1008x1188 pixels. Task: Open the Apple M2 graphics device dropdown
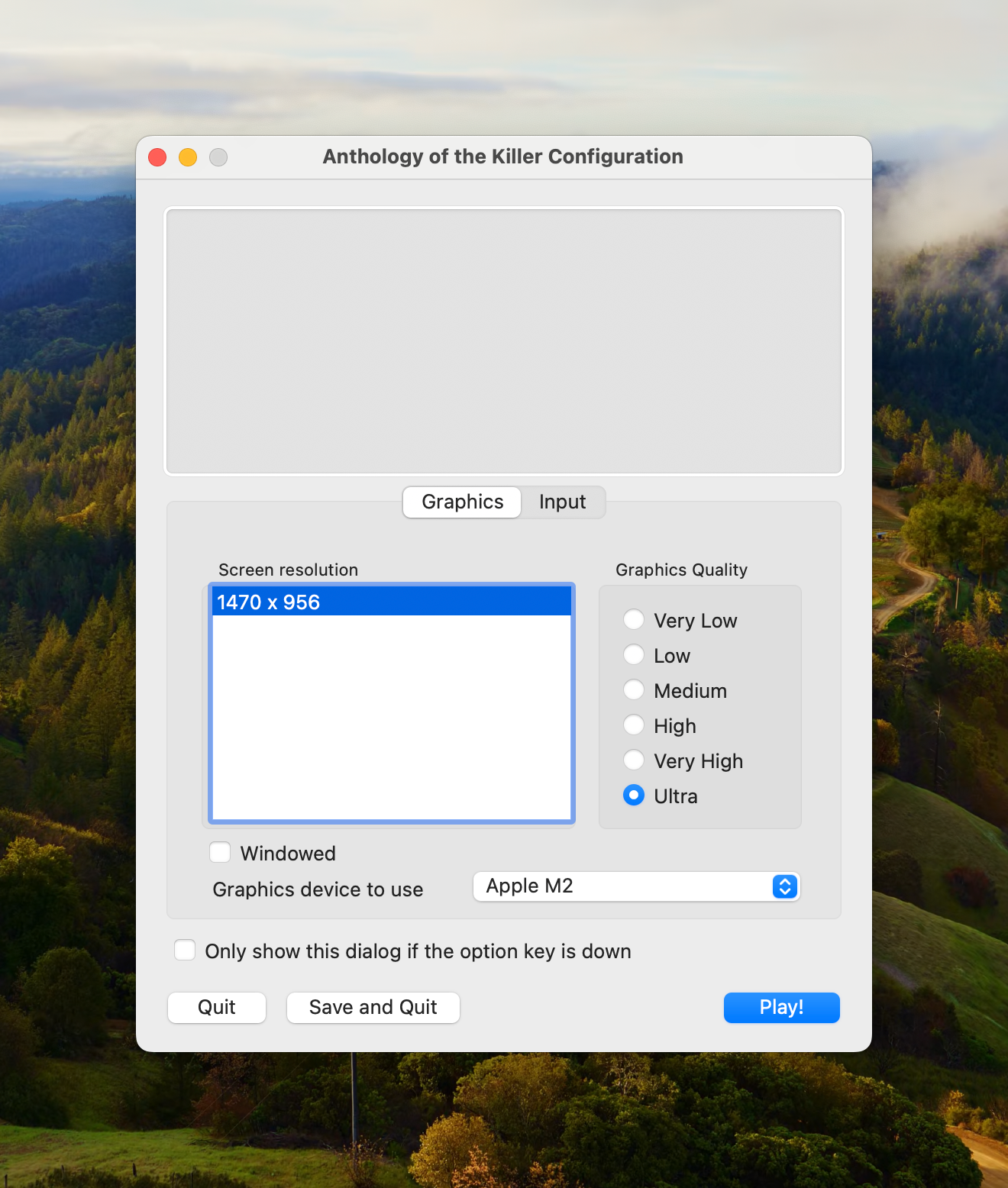pos(636,886)
